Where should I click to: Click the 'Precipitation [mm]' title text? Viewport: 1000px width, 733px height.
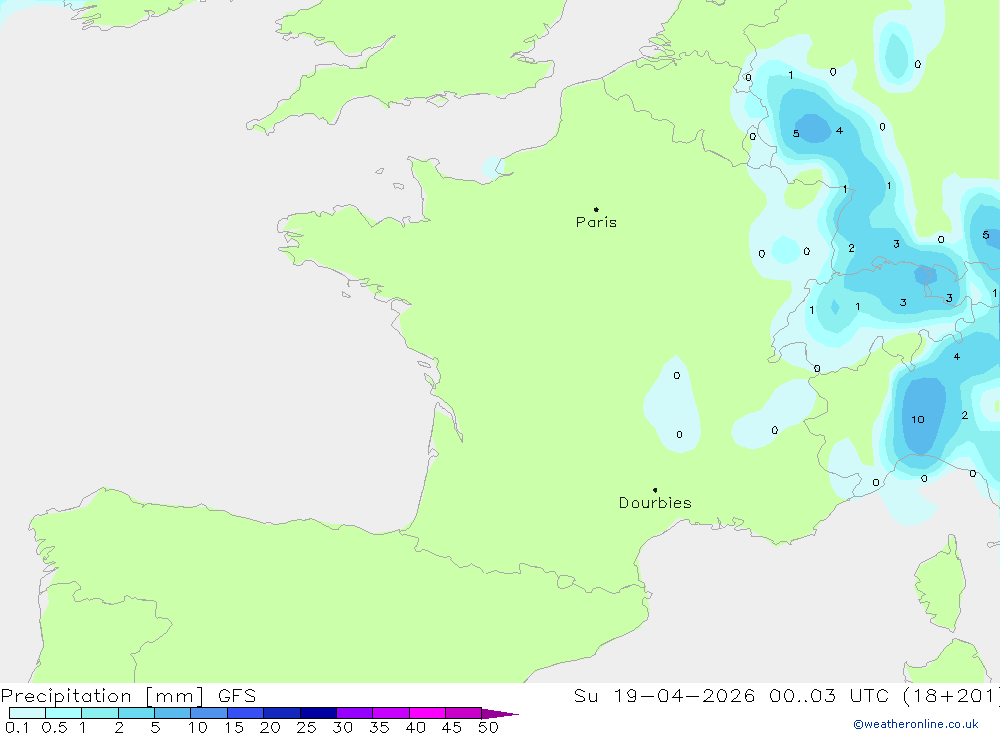103,695
